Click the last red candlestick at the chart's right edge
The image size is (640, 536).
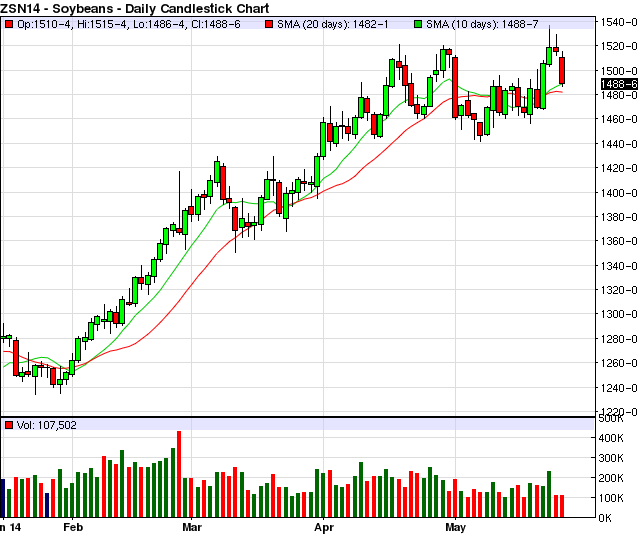pyautogui.click(x=562, y=71)
